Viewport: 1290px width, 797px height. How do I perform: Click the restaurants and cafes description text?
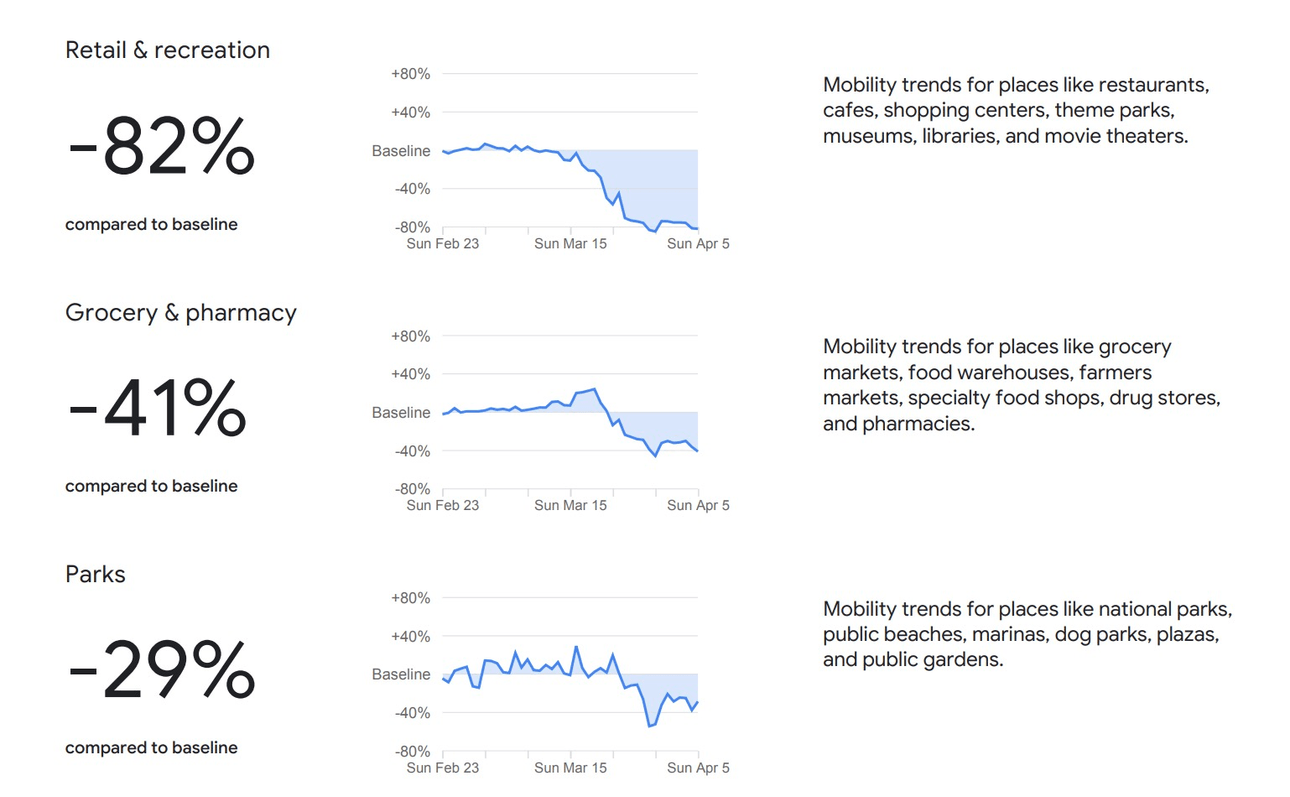pos(1016,110)
